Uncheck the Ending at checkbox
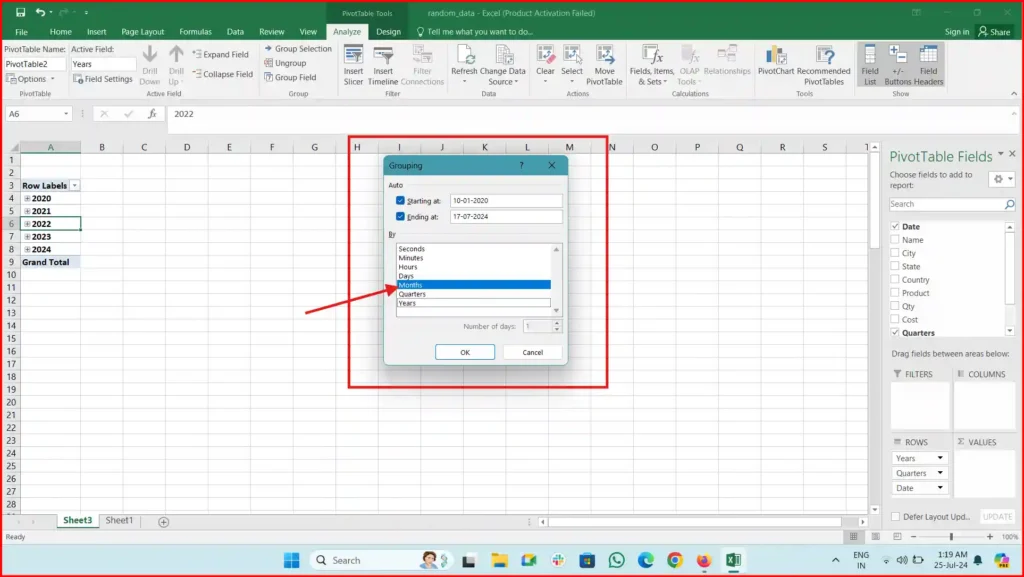Image resolution: width=1024 pixels, height=577 pixels. click(400, 216)
